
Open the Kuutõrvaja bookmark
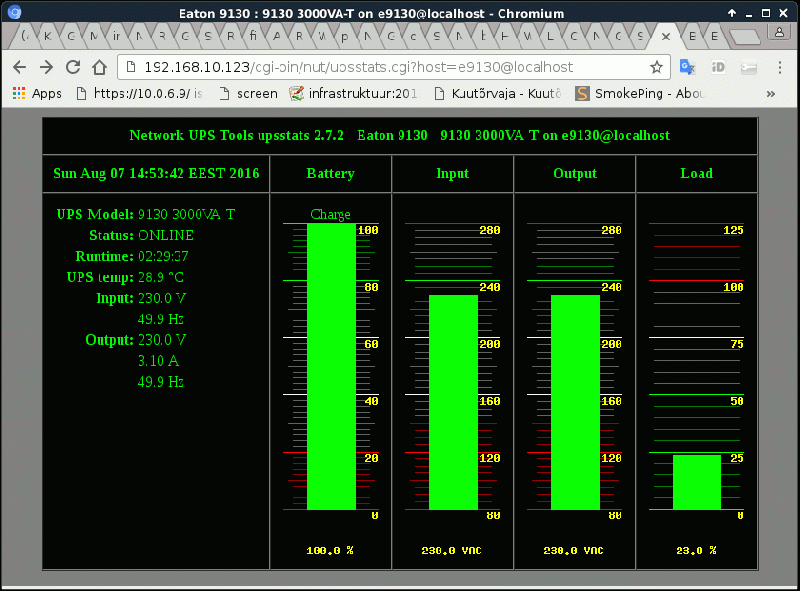(497, 93)
